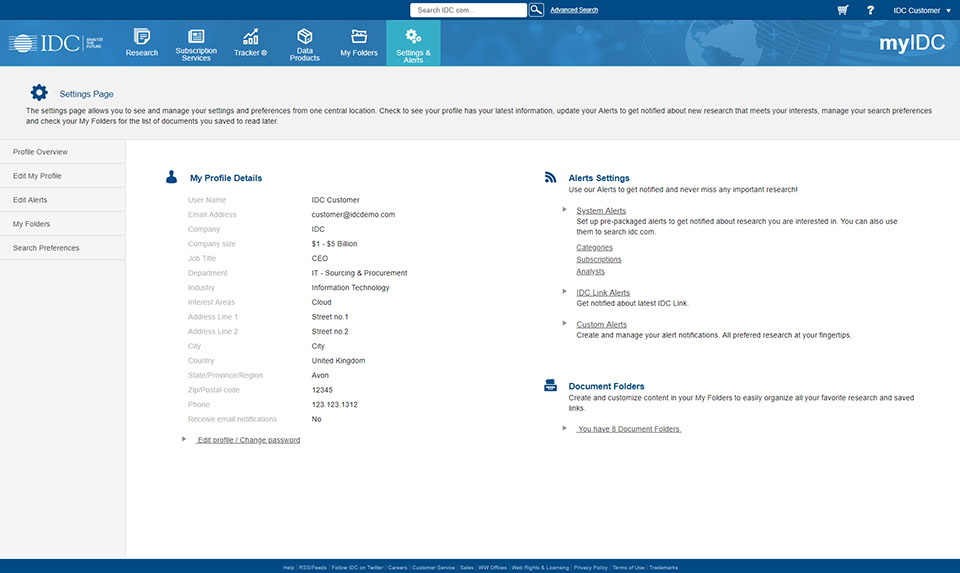Open the Subscriptions link
This screenshot has height=573, width=960.
598,260
